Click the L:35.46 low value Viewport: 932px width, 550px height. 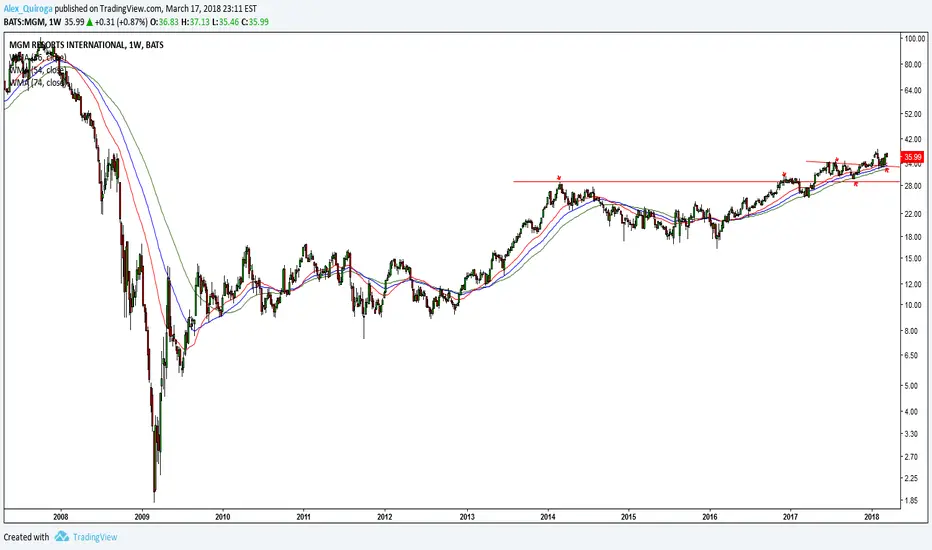[225, 22]
